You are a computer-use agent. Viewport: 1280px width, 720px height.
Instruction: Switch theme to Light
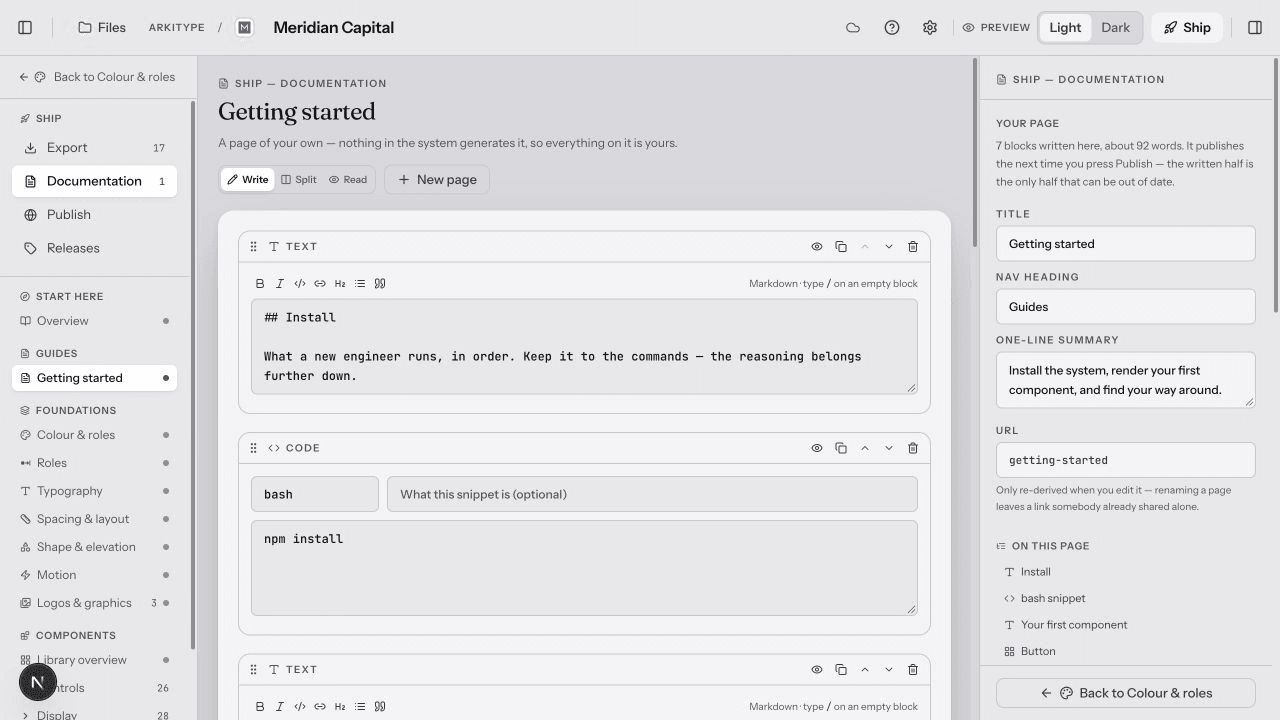click(x=1065, y=28)
